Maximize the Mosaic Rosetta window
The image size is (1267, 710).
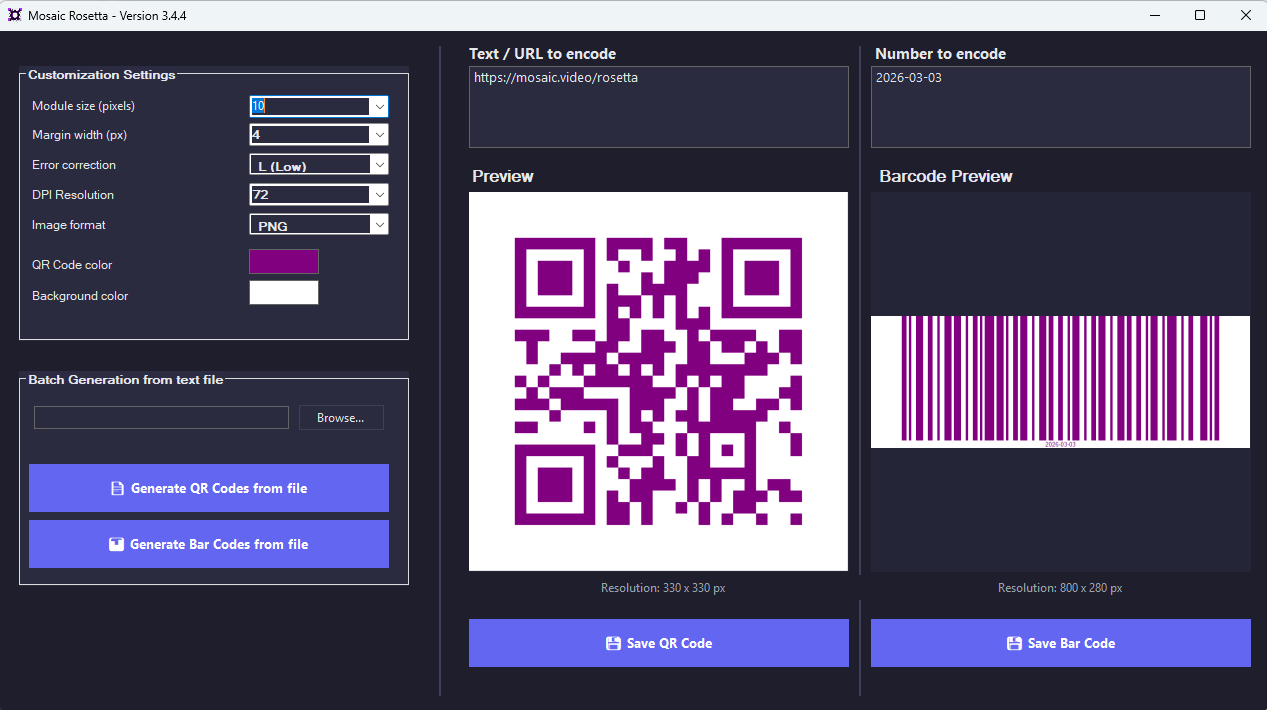pyautogui.click(x=1200, y=15)
